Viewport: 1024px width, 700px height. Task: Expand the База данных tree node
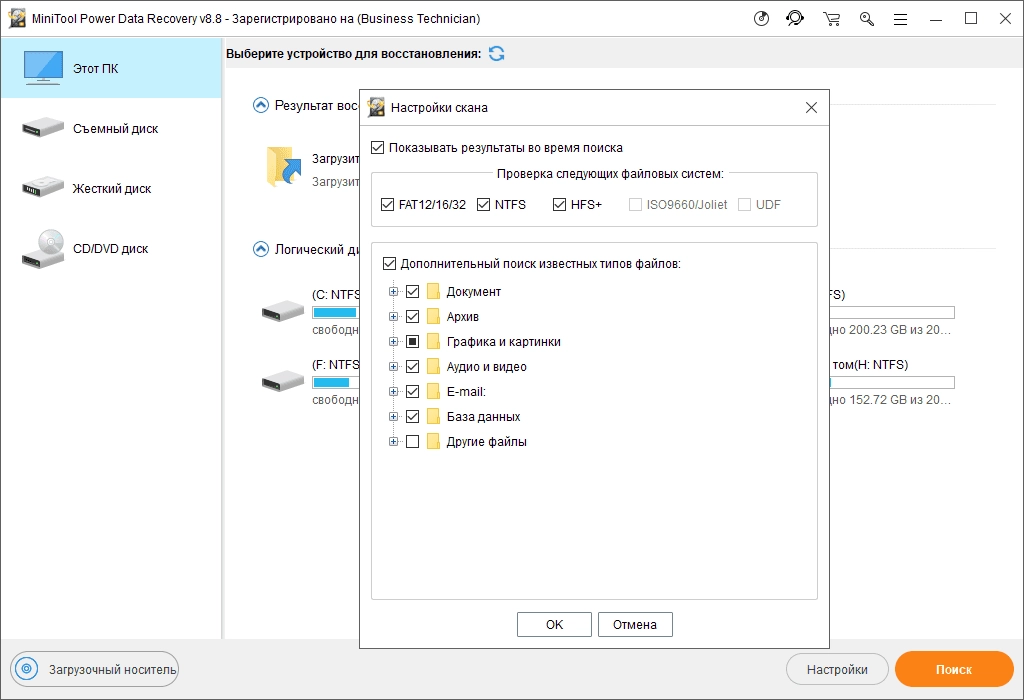point(393,417)
